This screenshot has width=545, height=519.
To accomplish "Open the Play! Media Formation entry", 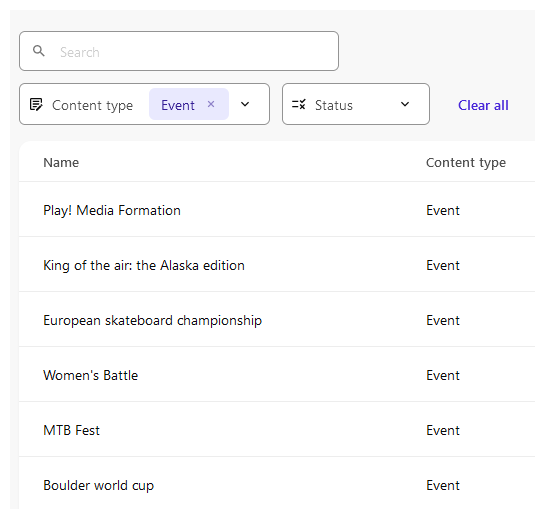I will pyautogui.click(x=112, y=211).
